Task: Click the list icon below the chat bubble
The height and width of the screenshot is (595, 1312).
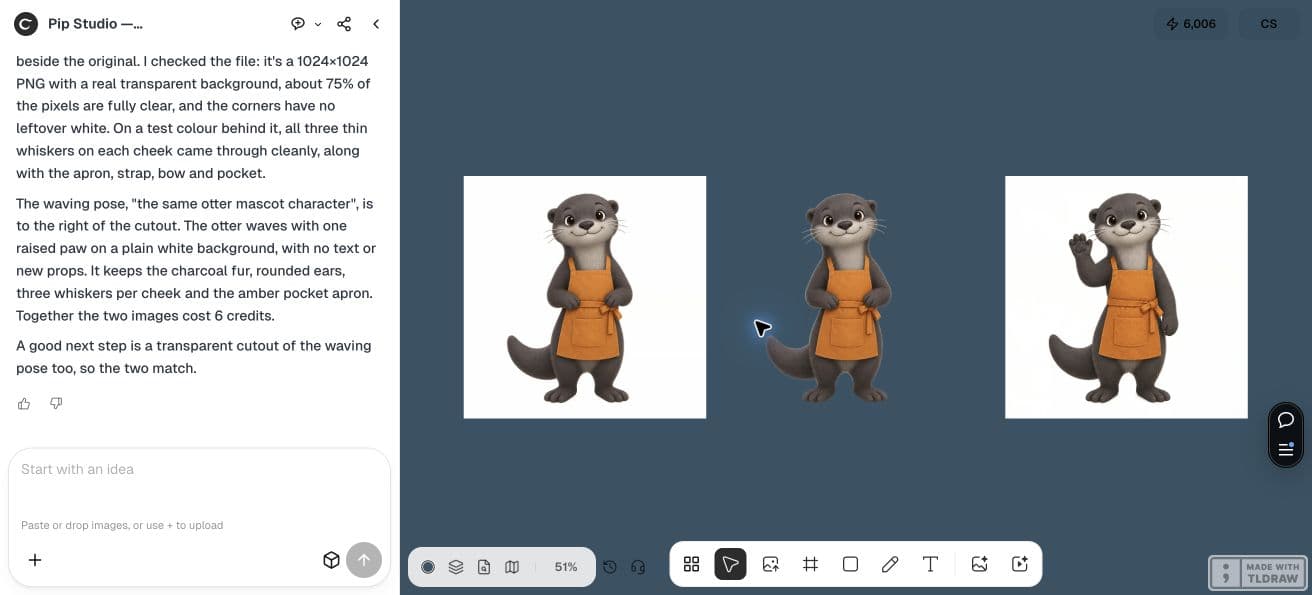Action: tap(1286, 450)
